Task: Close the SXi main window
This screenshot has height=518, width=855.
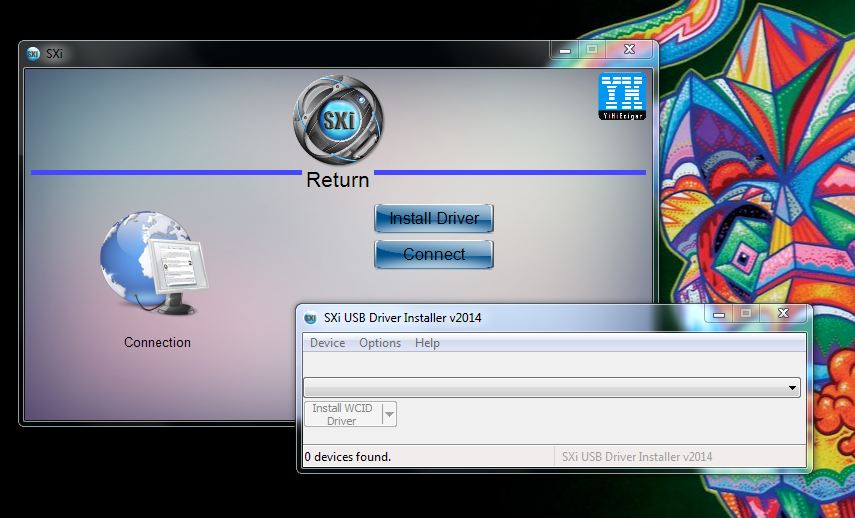Action: pos(628,49)
